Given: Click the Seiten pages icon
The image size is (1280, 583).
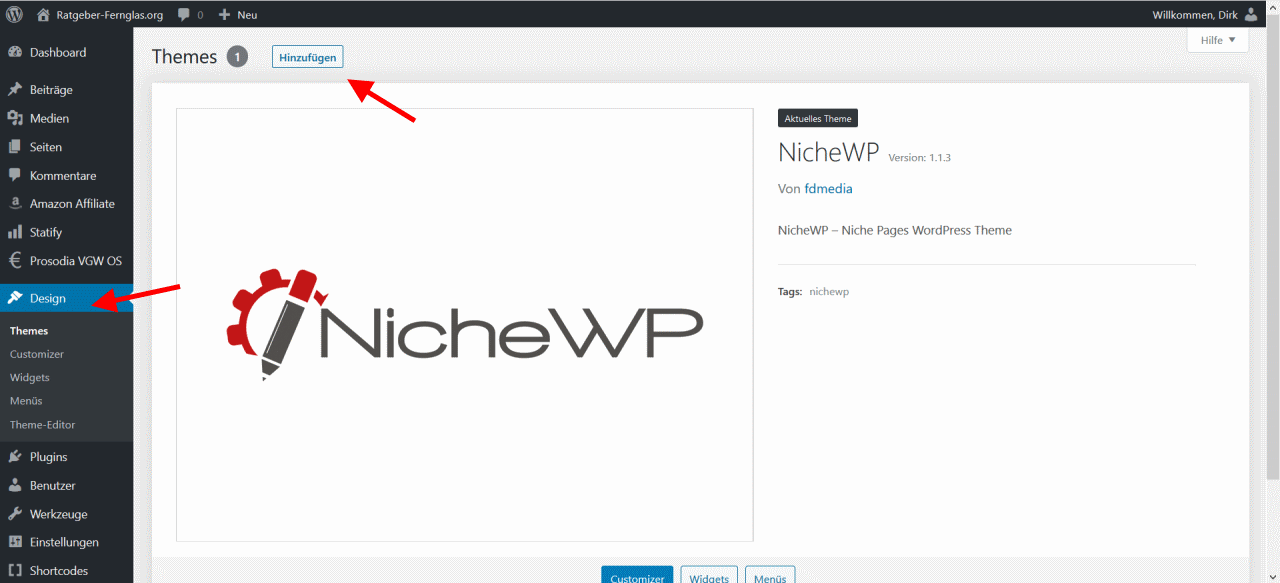Looking at the screenshot, I should tap(15, 147).
